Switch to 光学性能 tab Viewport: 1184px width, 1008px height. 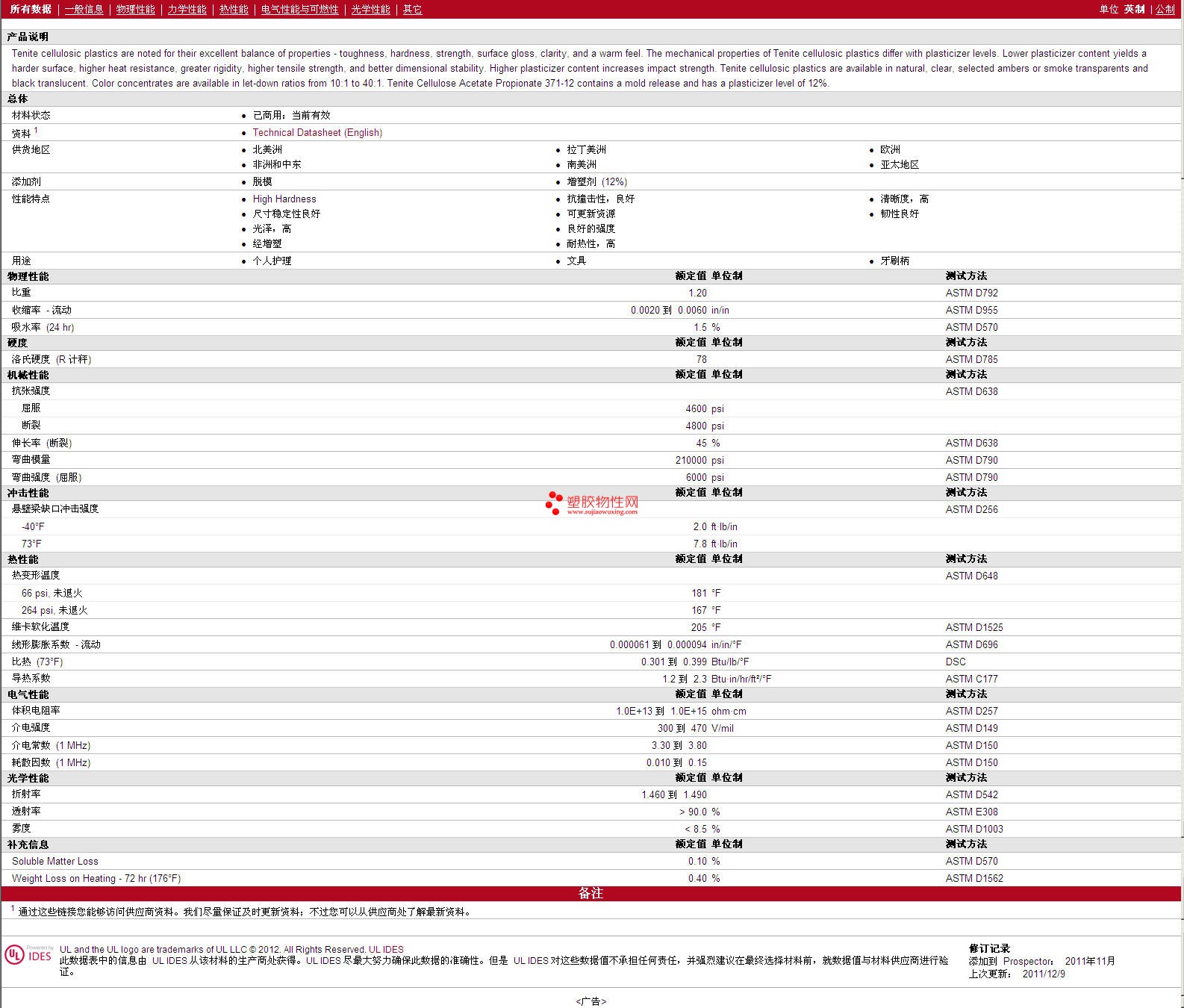pos(370,9)
